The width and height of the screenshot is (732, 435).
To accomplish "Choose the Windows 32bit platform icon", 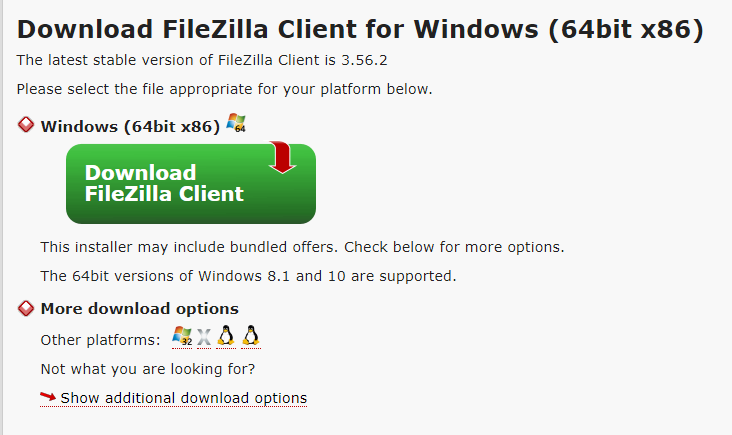I will click(182, 337).
